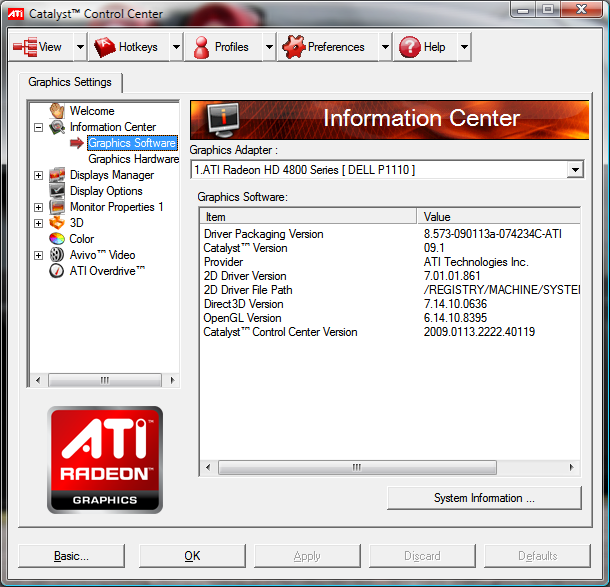
Task: Click the View toolbar icon
Action: (25, 47)
